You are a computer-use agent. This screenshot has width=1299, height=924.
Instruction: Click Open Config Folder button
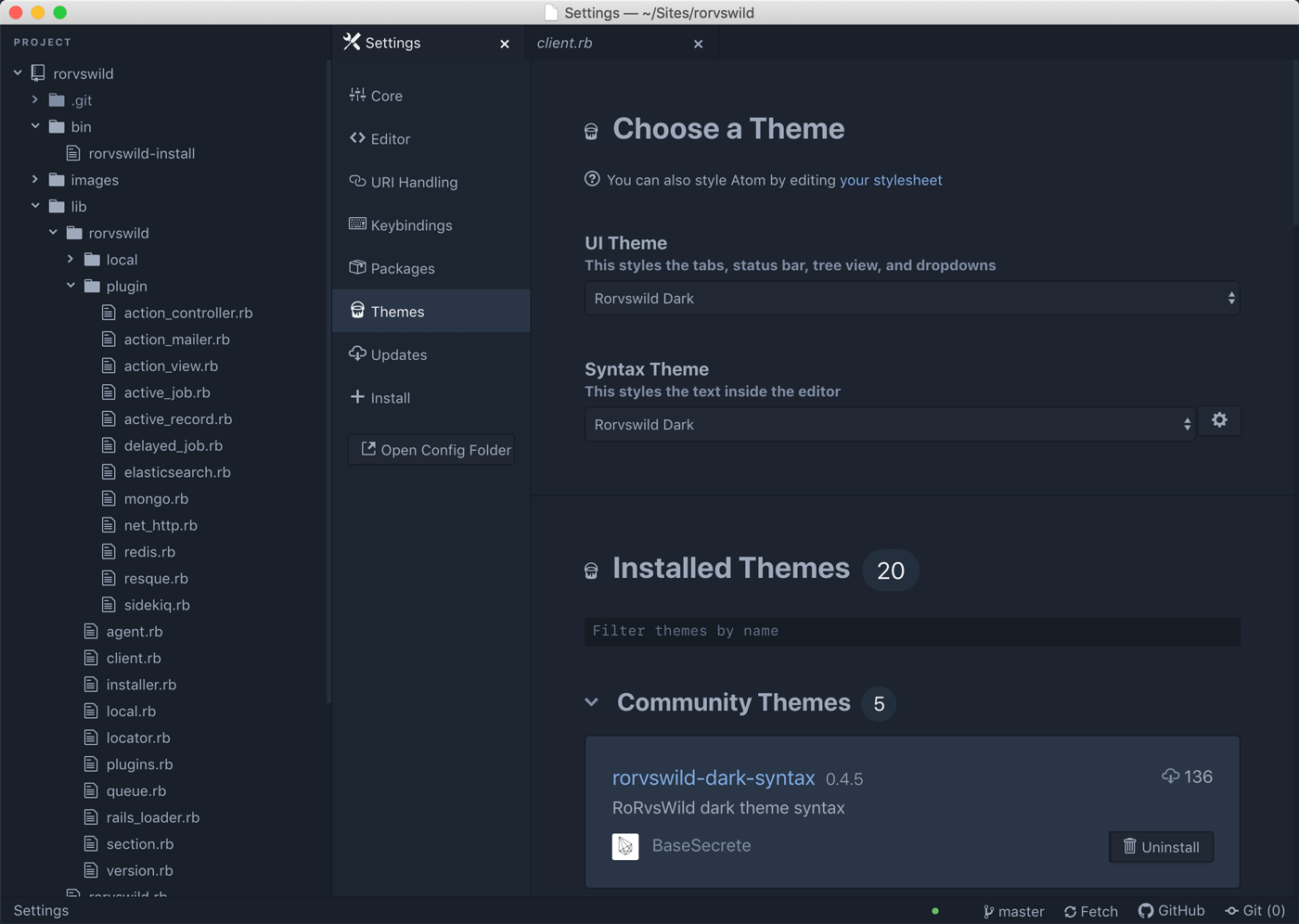click(431, 450)
